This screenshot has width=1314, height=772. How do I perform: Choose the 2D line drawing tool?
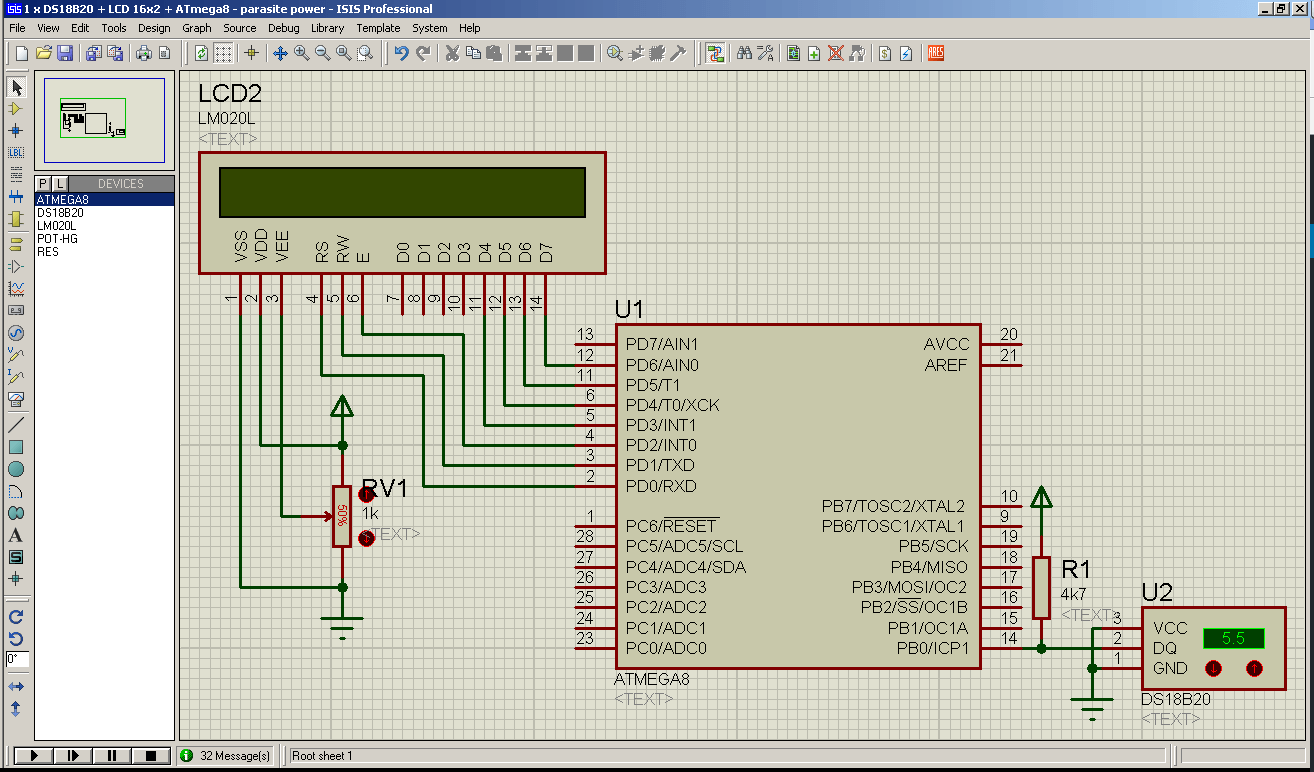(x=16, y=425)
